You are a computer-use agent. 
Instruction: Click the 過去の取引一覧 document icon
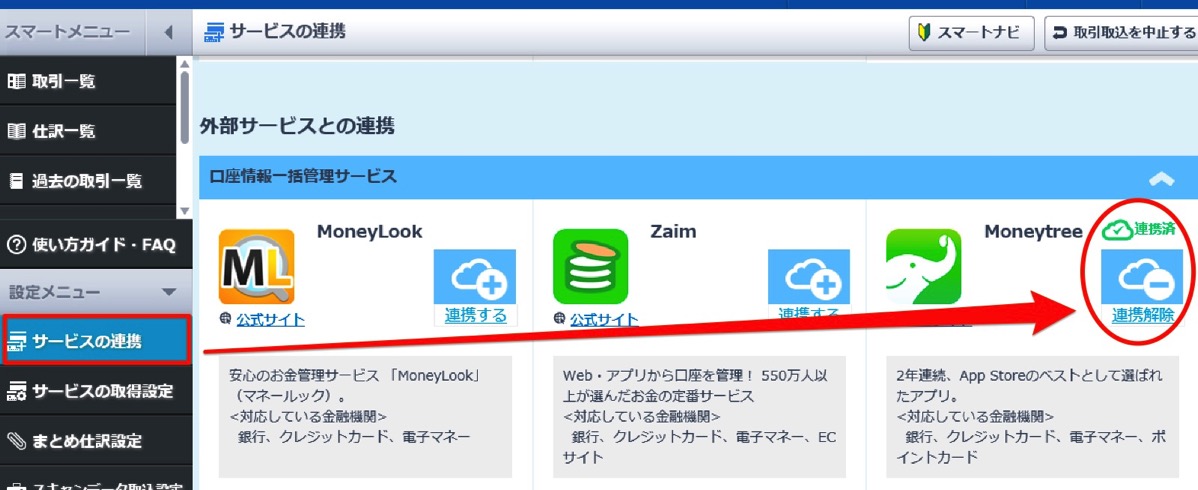pyautogui.click(x=15, y=181)
